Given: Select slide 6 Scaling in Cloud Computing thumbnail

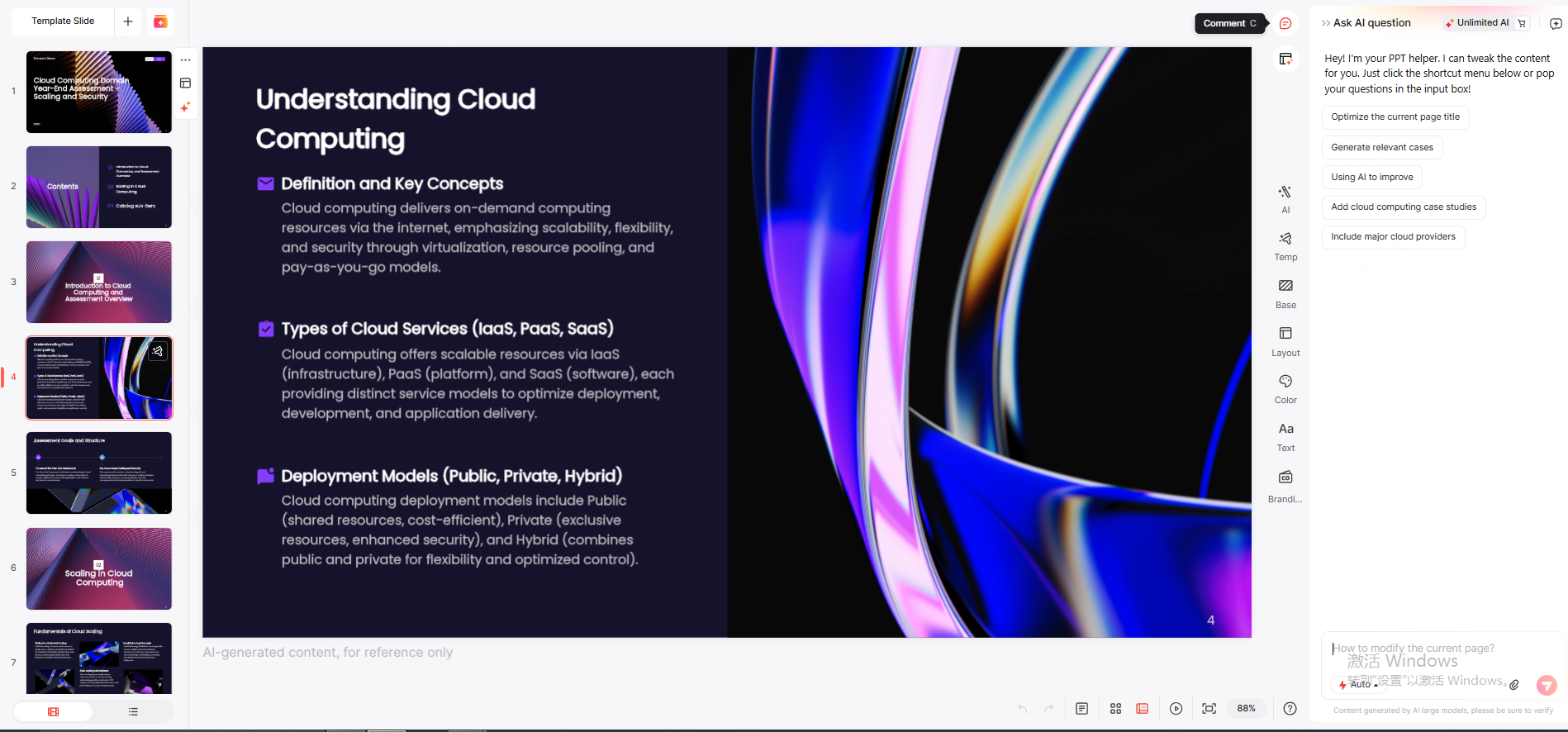Looking at the screenshot, I should [99, 568].
